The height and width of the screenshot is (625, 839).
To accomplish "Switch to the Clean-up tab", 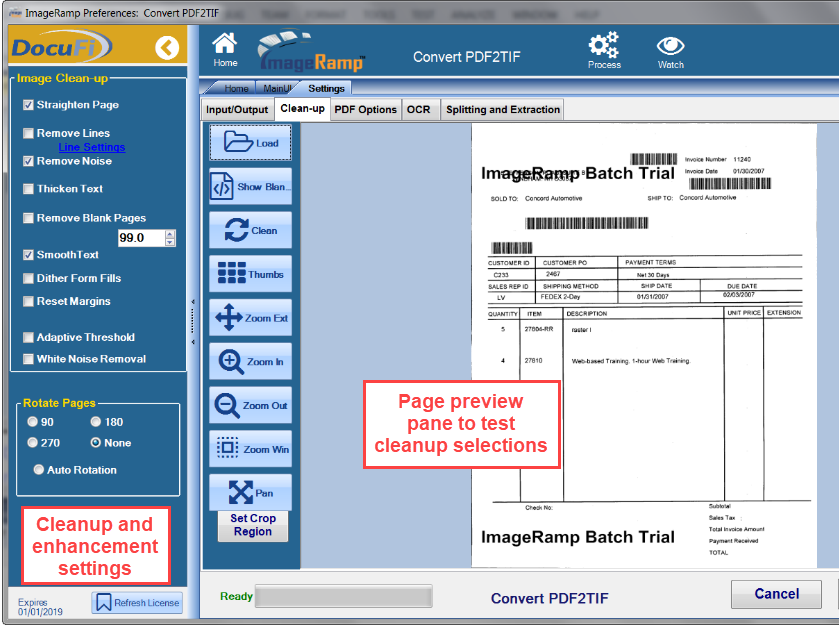I will 302,109.
